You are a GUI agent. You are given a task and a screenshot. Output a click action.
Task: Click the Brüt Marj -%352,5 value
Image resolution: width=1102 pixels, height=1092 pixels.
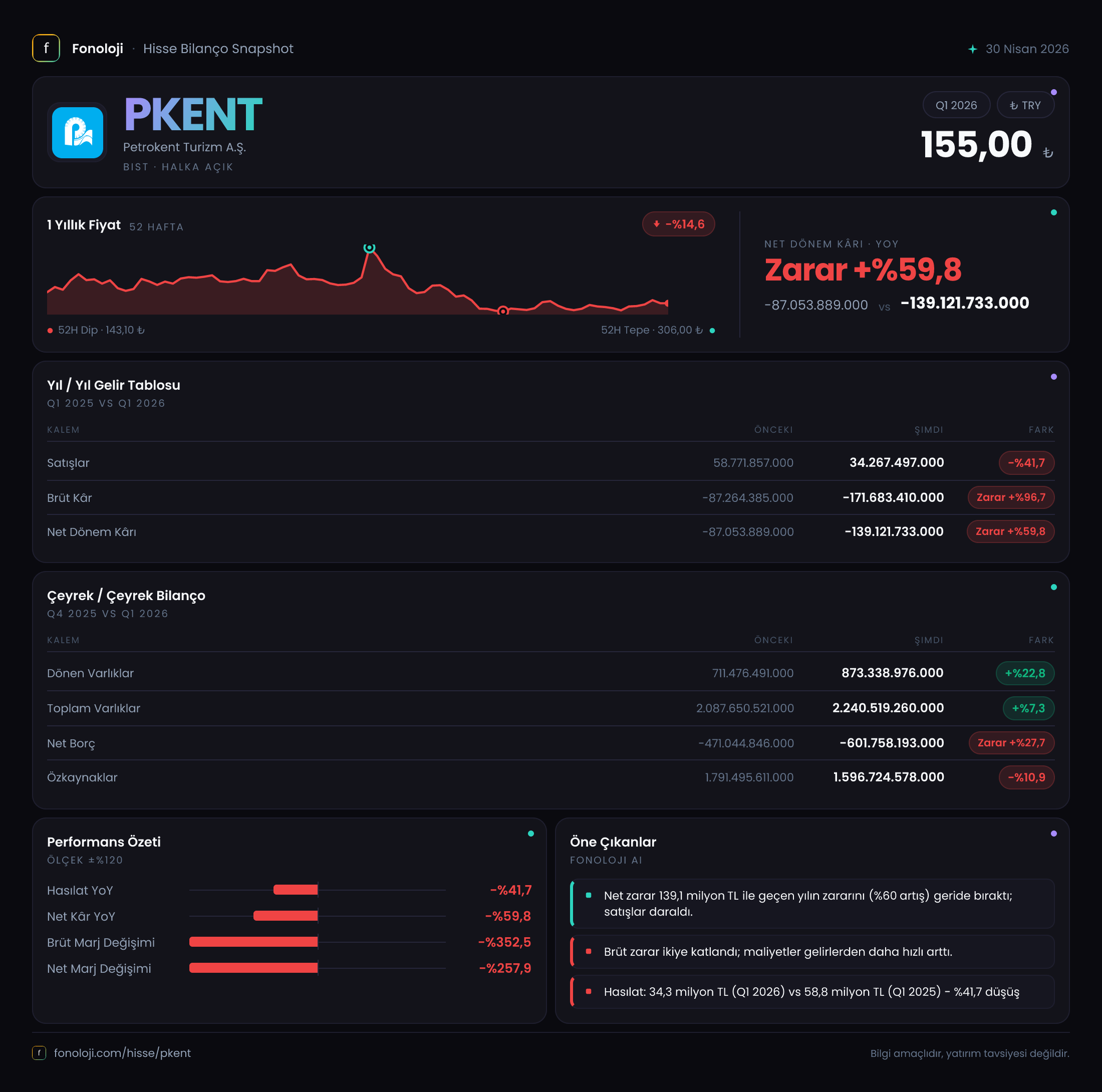pos(504,942)
